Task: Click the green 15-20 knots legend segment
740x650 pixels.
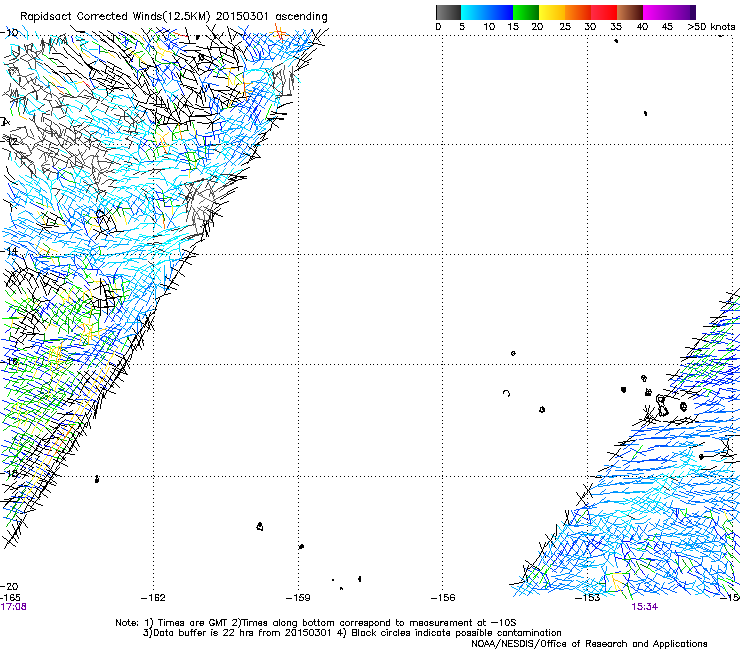Action: [526, 12]
